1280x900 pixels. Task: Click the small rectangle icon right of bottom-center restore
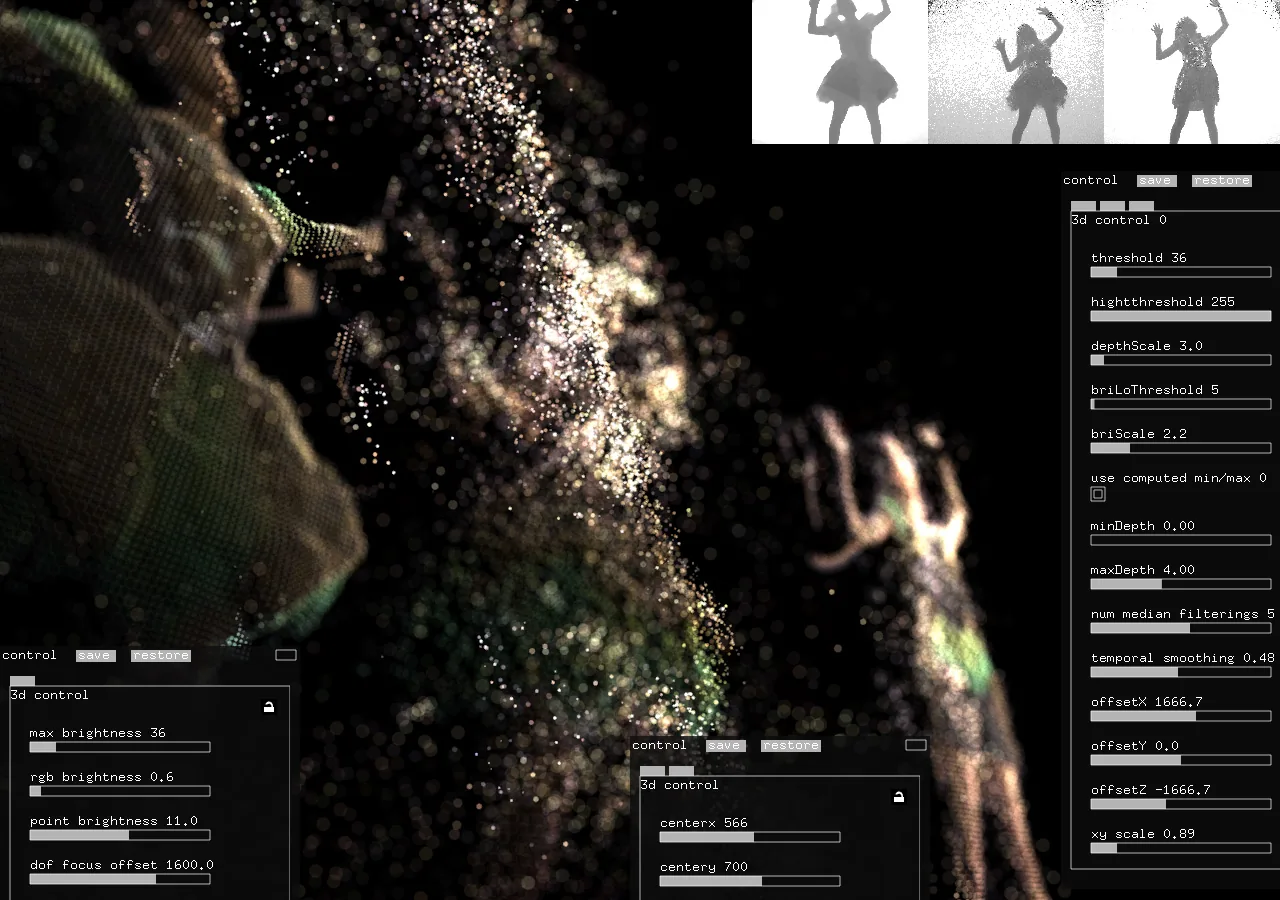tap(916, 745)
